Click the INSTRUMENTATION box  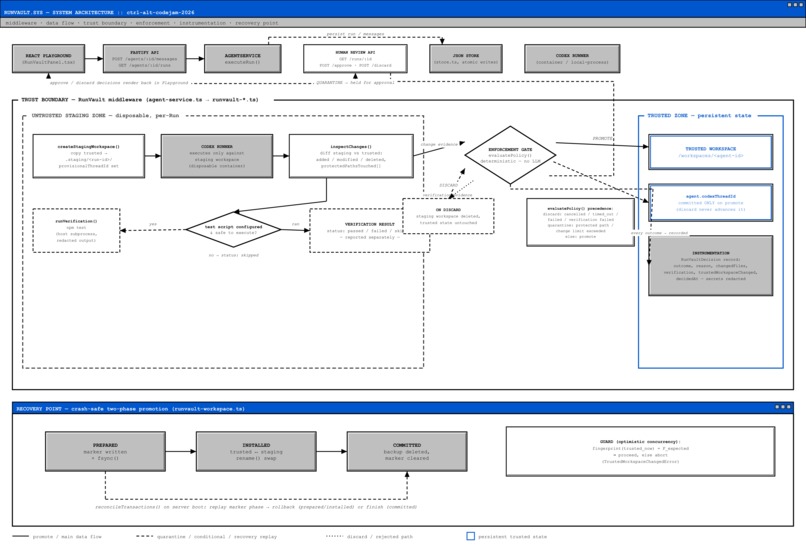click(710, 266)
